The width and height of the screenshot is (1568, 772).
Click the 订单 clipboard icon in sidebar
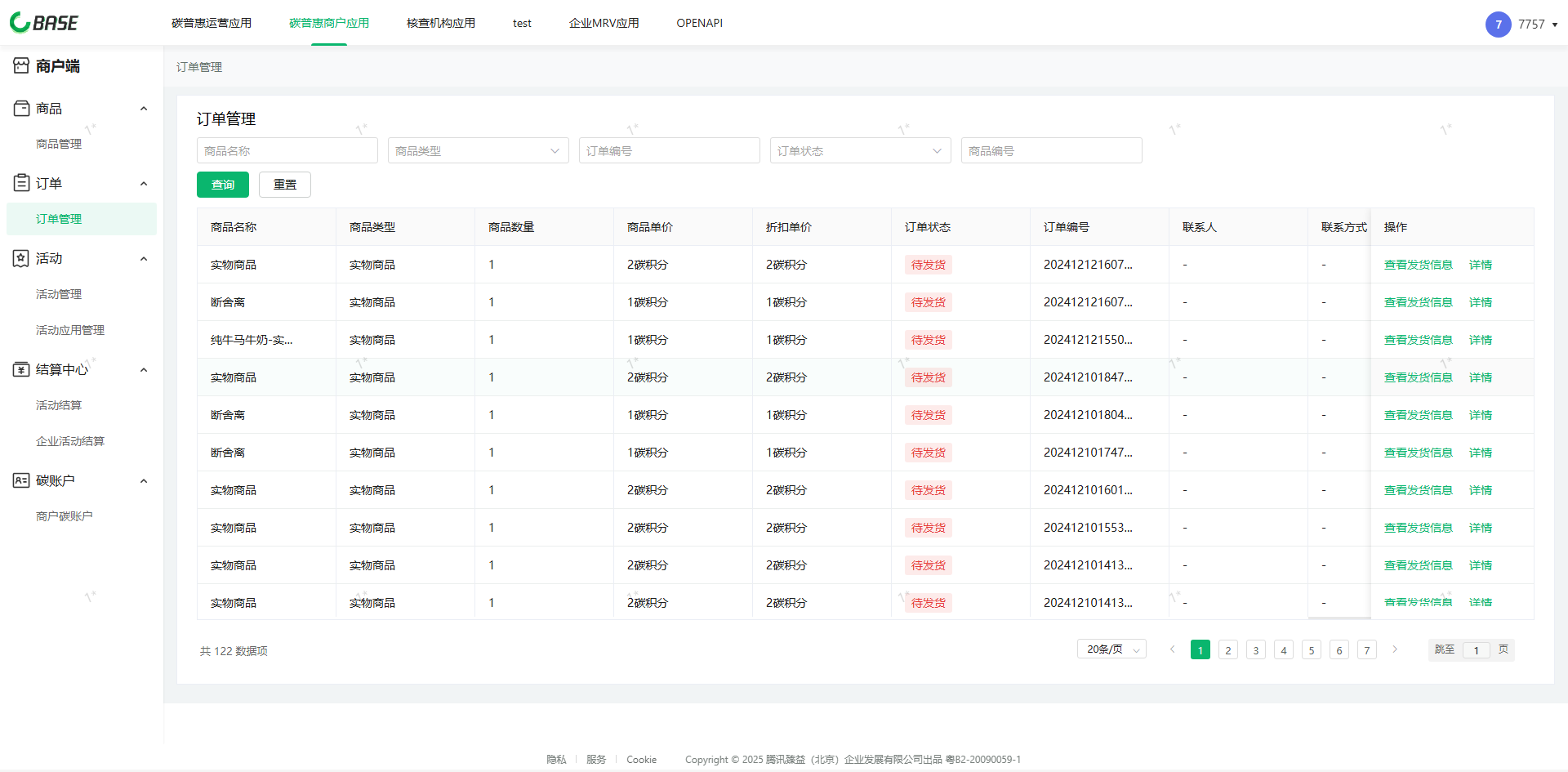(21, 184)
